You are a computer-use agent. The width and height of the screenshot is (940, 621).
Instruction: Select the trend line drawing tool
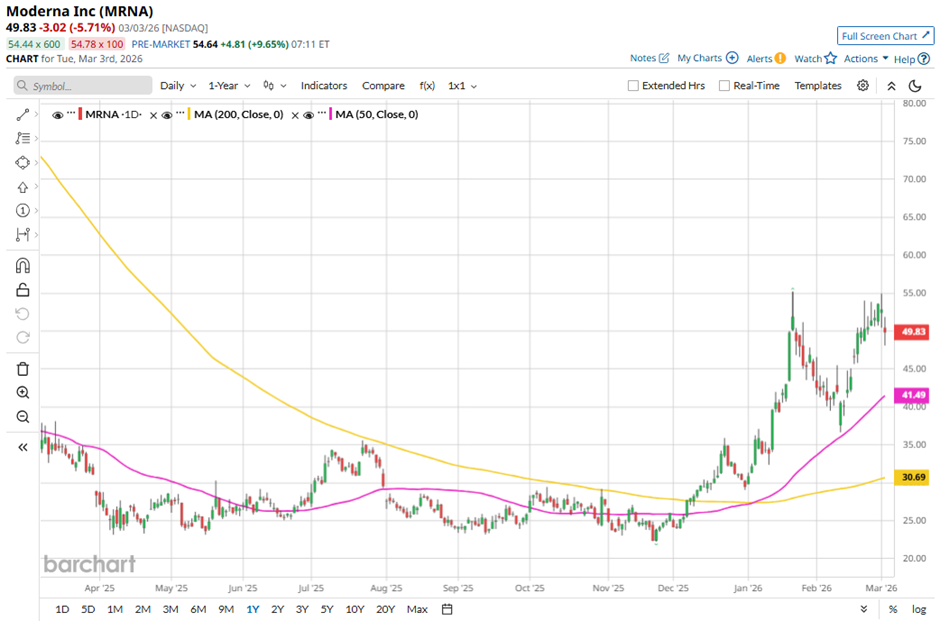tap(22, 115)
